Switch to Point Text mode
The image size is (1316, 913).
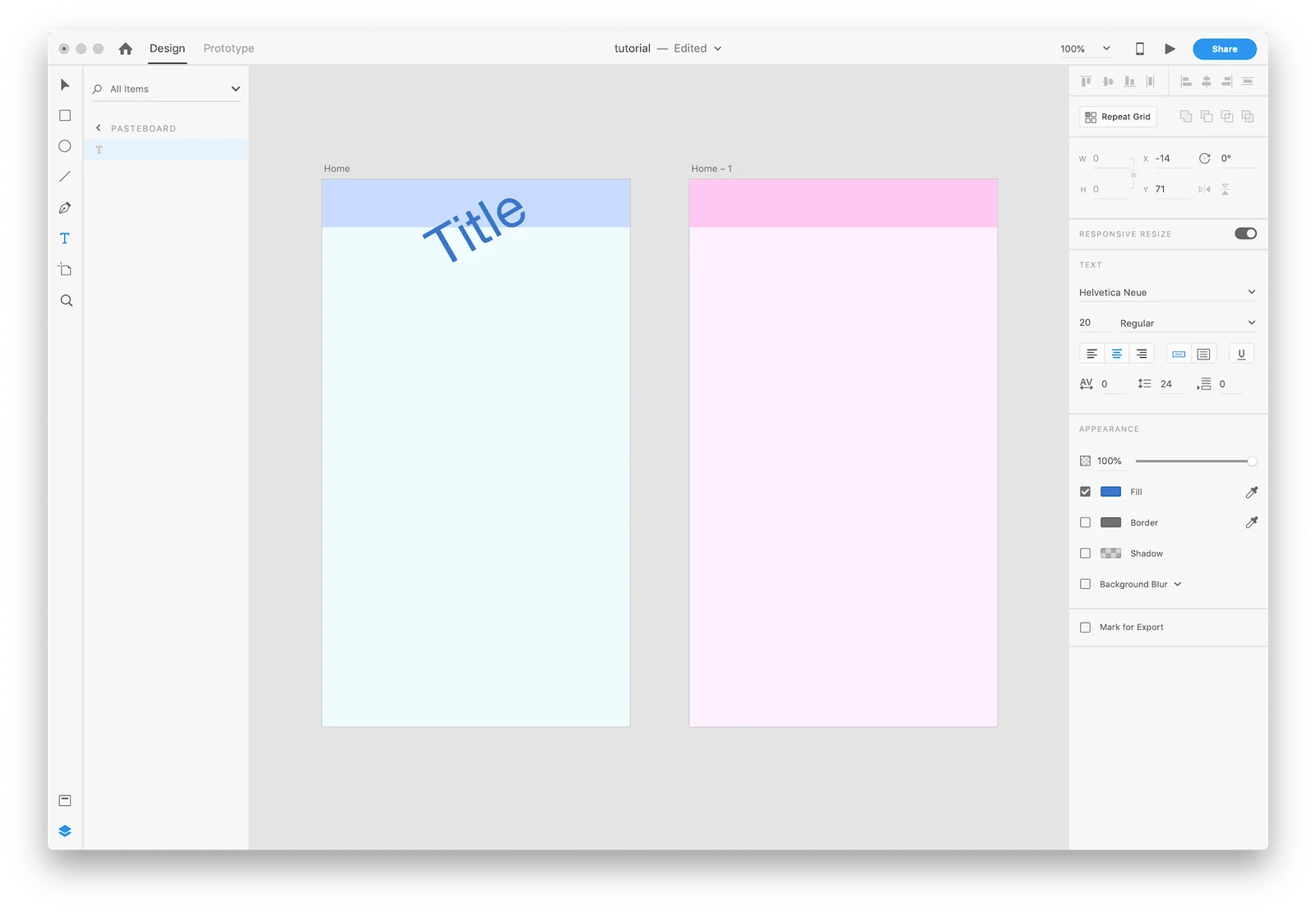pos(1179,354)
